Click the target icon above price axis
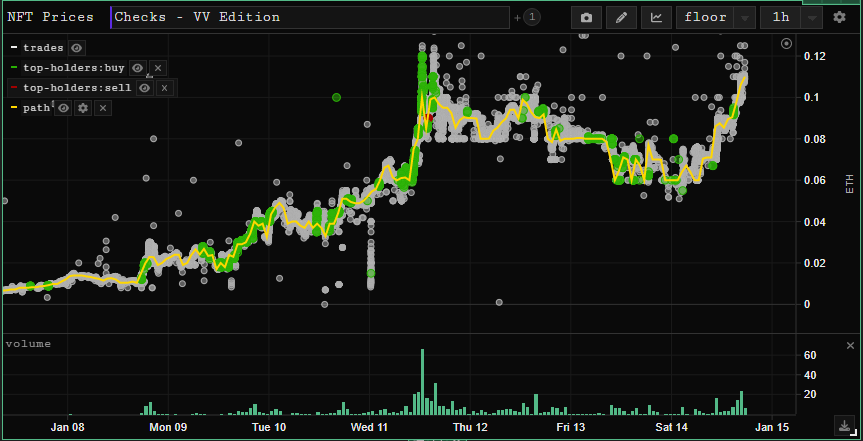Screen dimensions: 863x441 (786, 43)
